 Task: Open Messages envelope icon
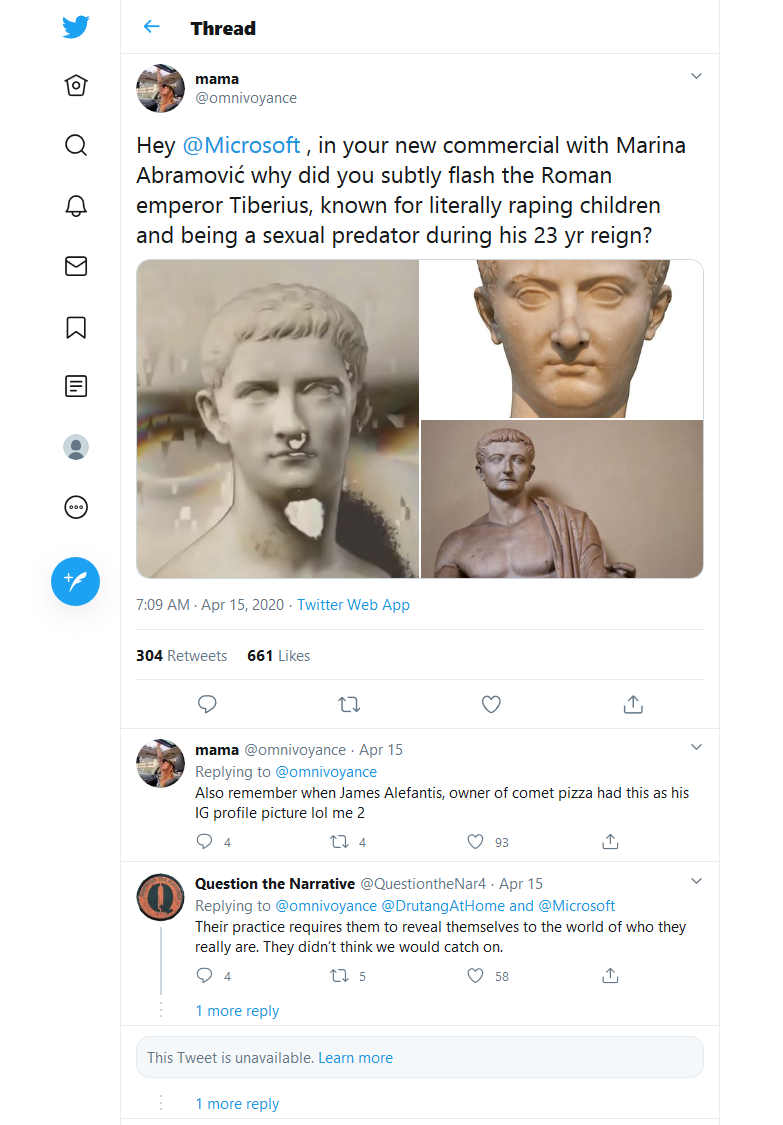click(x=75, y=266)
